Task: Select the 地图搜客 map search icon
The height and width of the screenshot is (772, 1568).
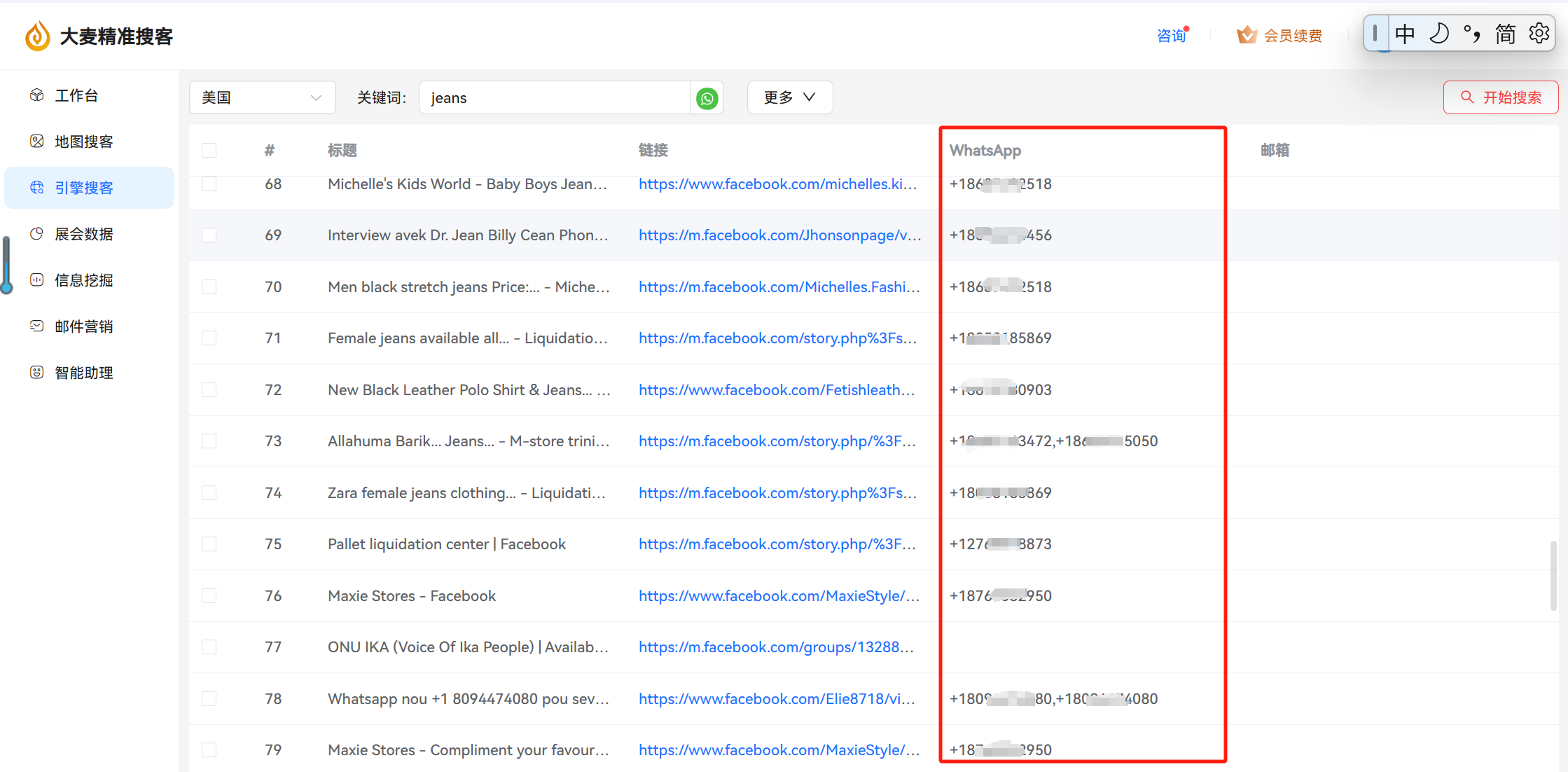Action: [37, 142]
